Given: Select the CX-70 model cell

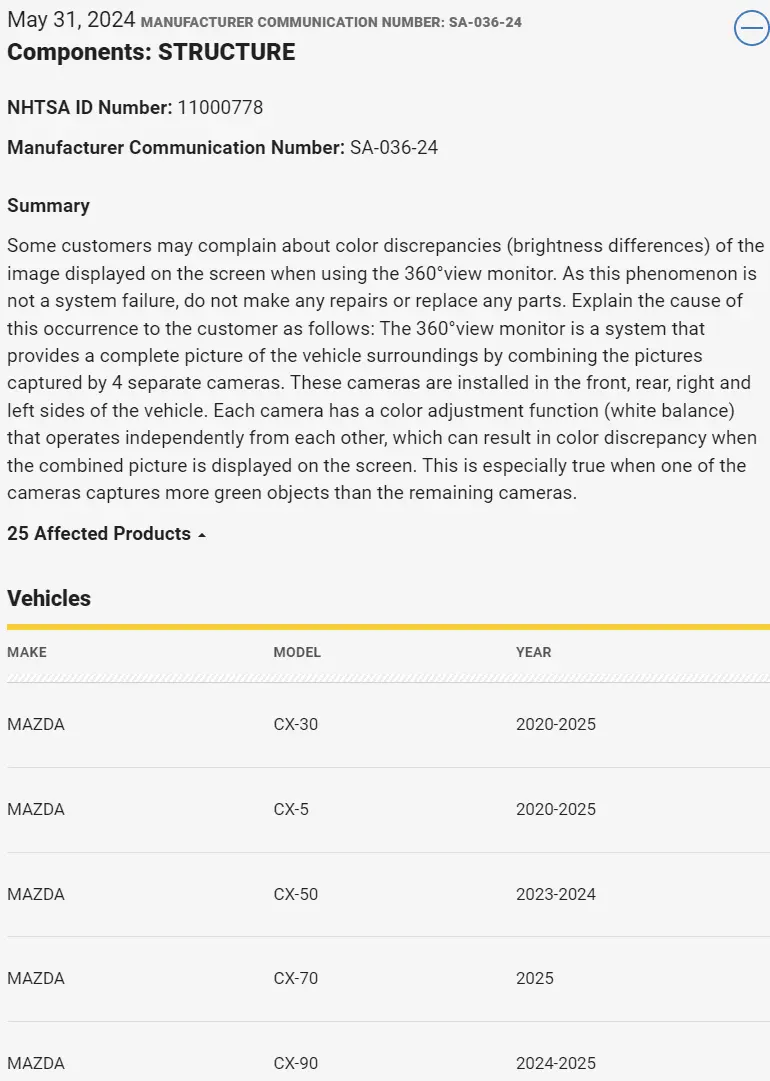Looking at the screenshot, I should [x=296, y=978].
